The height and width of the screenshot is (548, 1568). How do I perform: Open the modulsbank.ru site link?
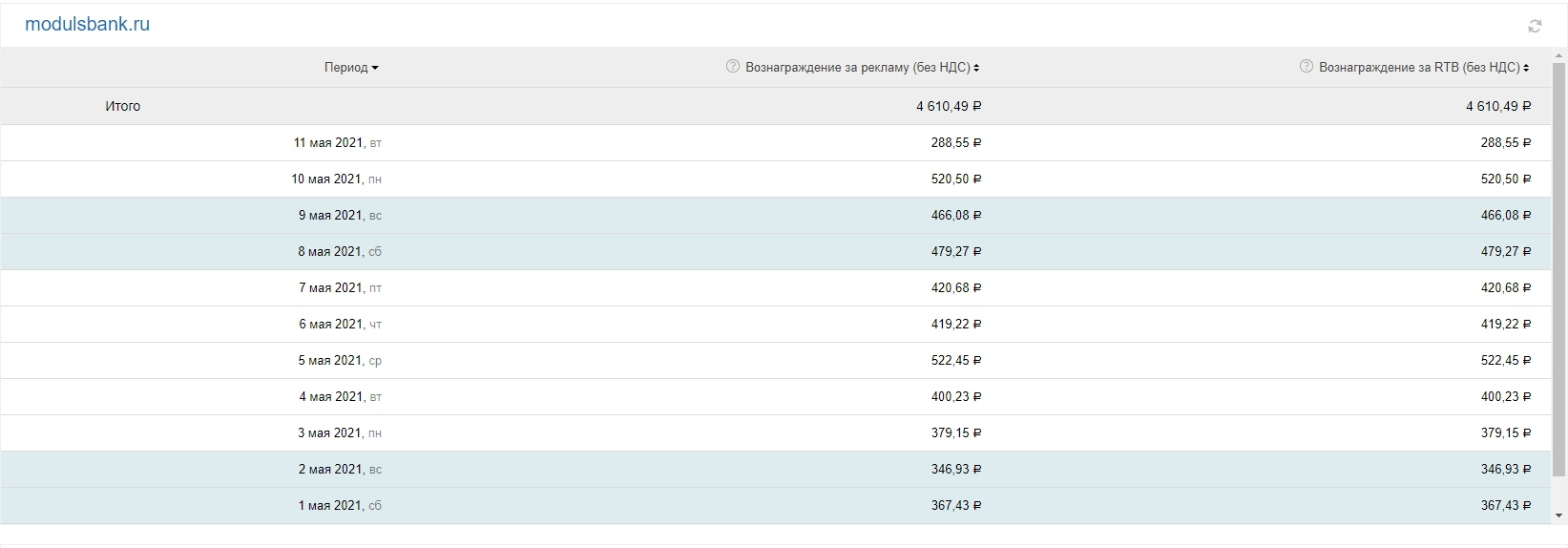pos(87,25)
